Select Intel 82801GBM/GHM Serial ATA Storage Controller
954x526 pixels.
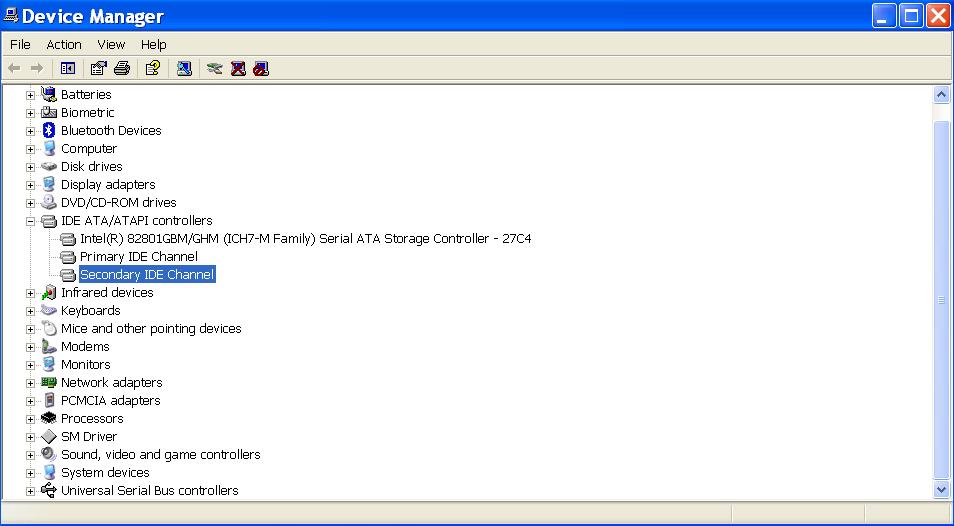pyautogui.click(x=305, y=238)
